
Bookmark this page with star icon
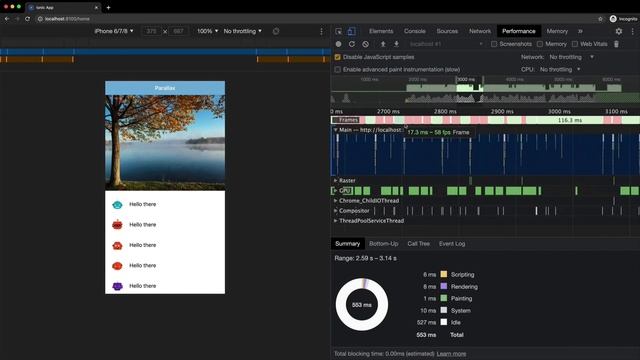click(x=600, y=19)
